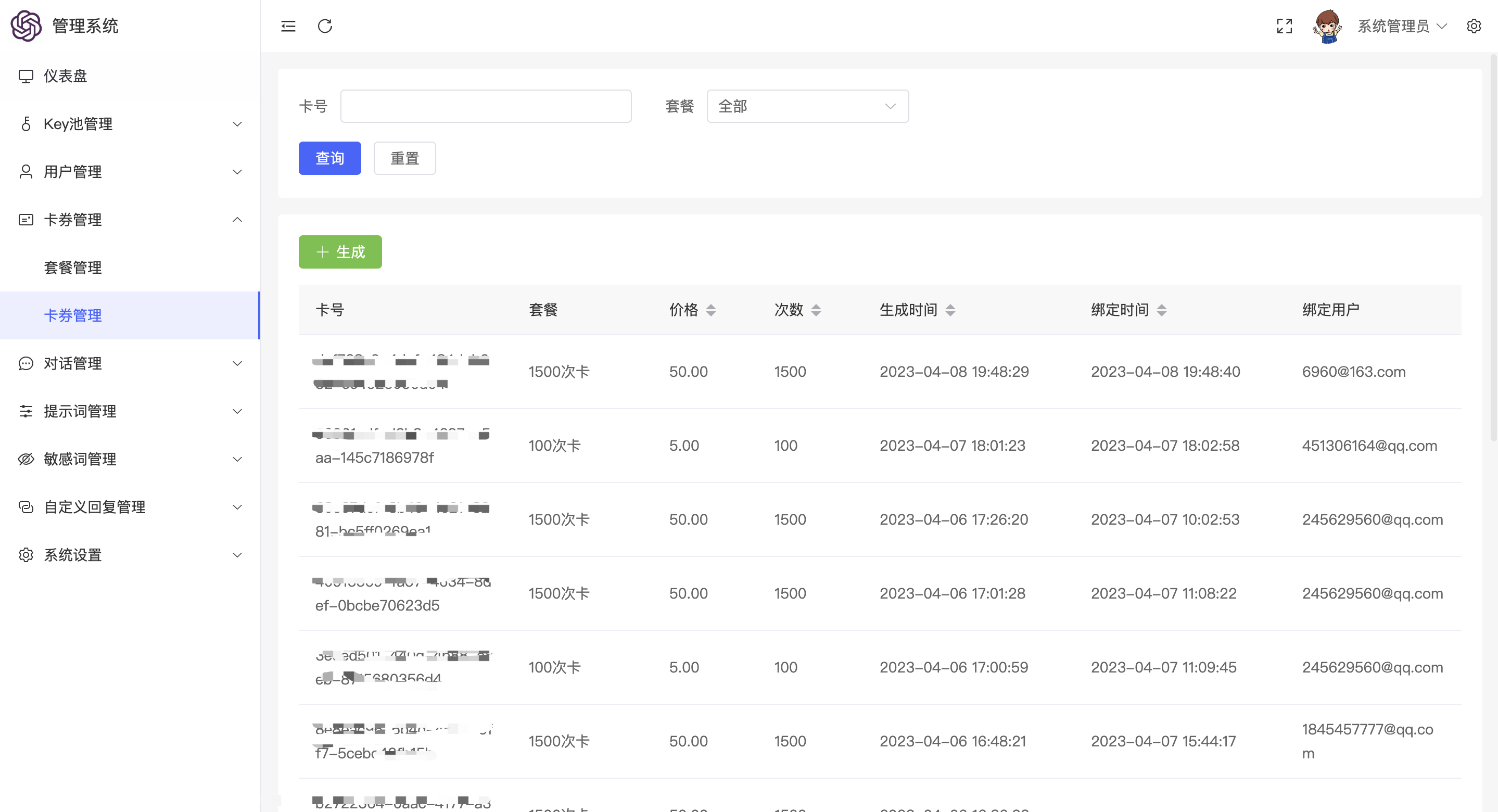Click the management system logo icon
This screenshot has width=1498, height=812.
pyautogui.click(x=26, y=26)
